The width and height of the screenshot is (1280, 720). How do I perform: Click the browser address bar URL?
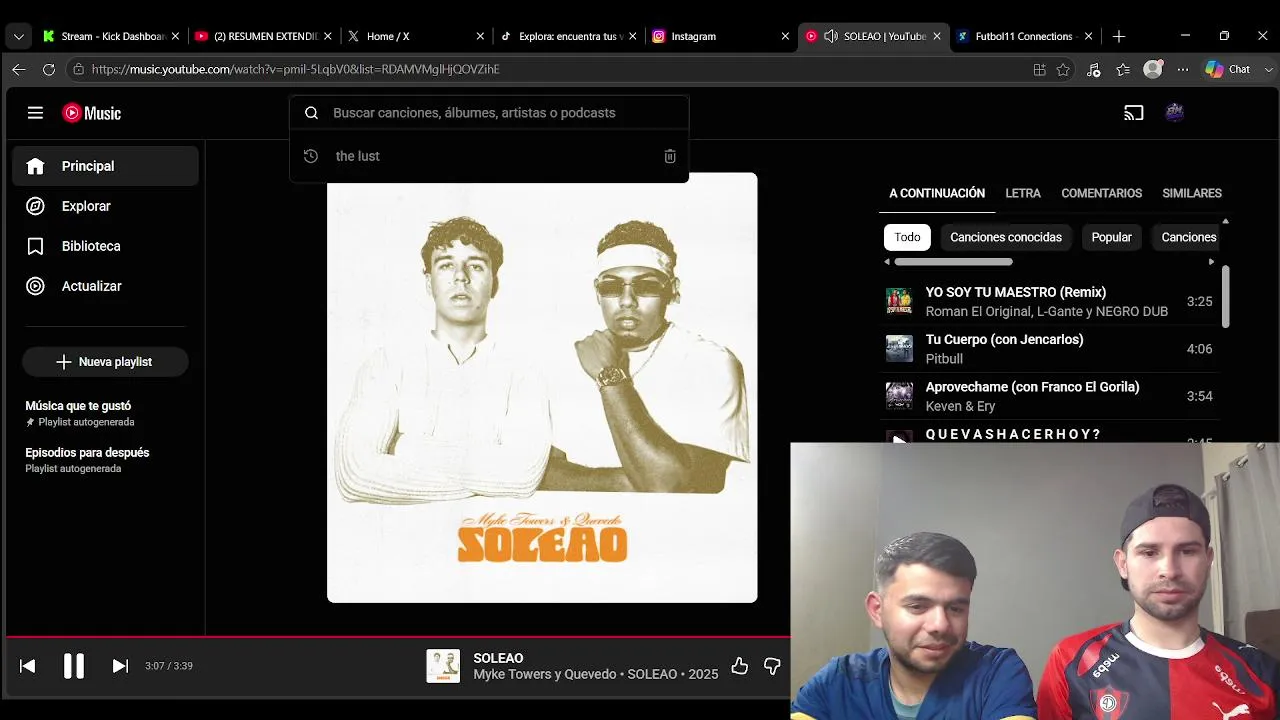(296, 69)
